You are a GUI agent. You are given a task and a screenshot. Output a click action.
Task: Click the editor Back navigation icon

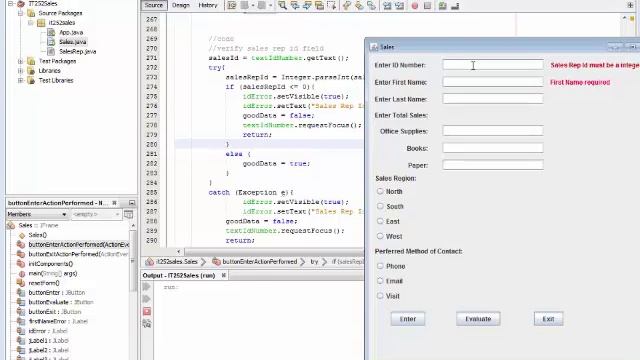tap(244, 5)
